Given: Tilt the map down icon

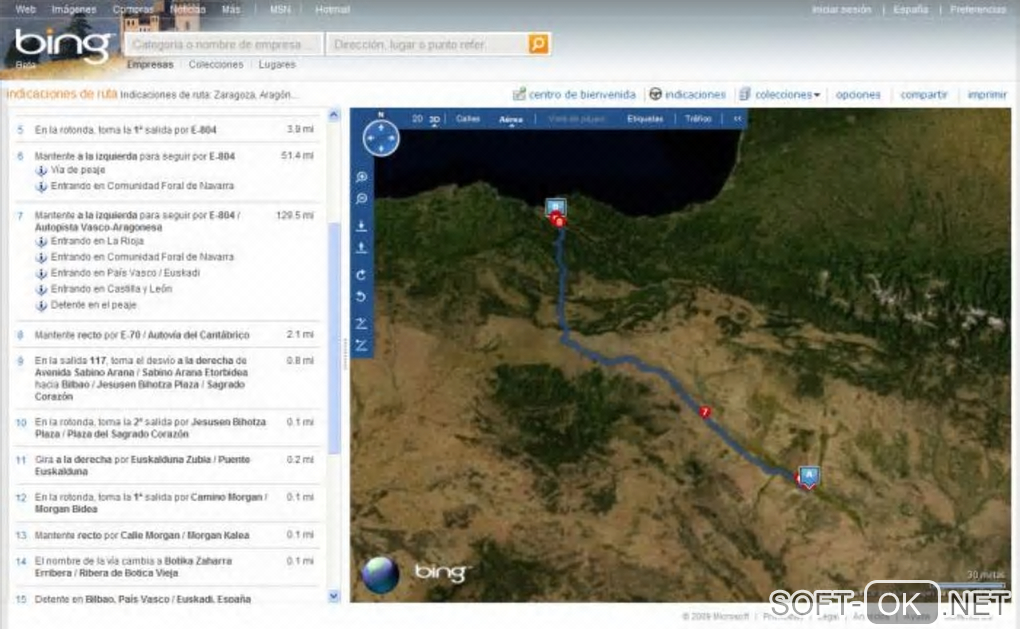Looking at the screenshot, I should (362, 345).
